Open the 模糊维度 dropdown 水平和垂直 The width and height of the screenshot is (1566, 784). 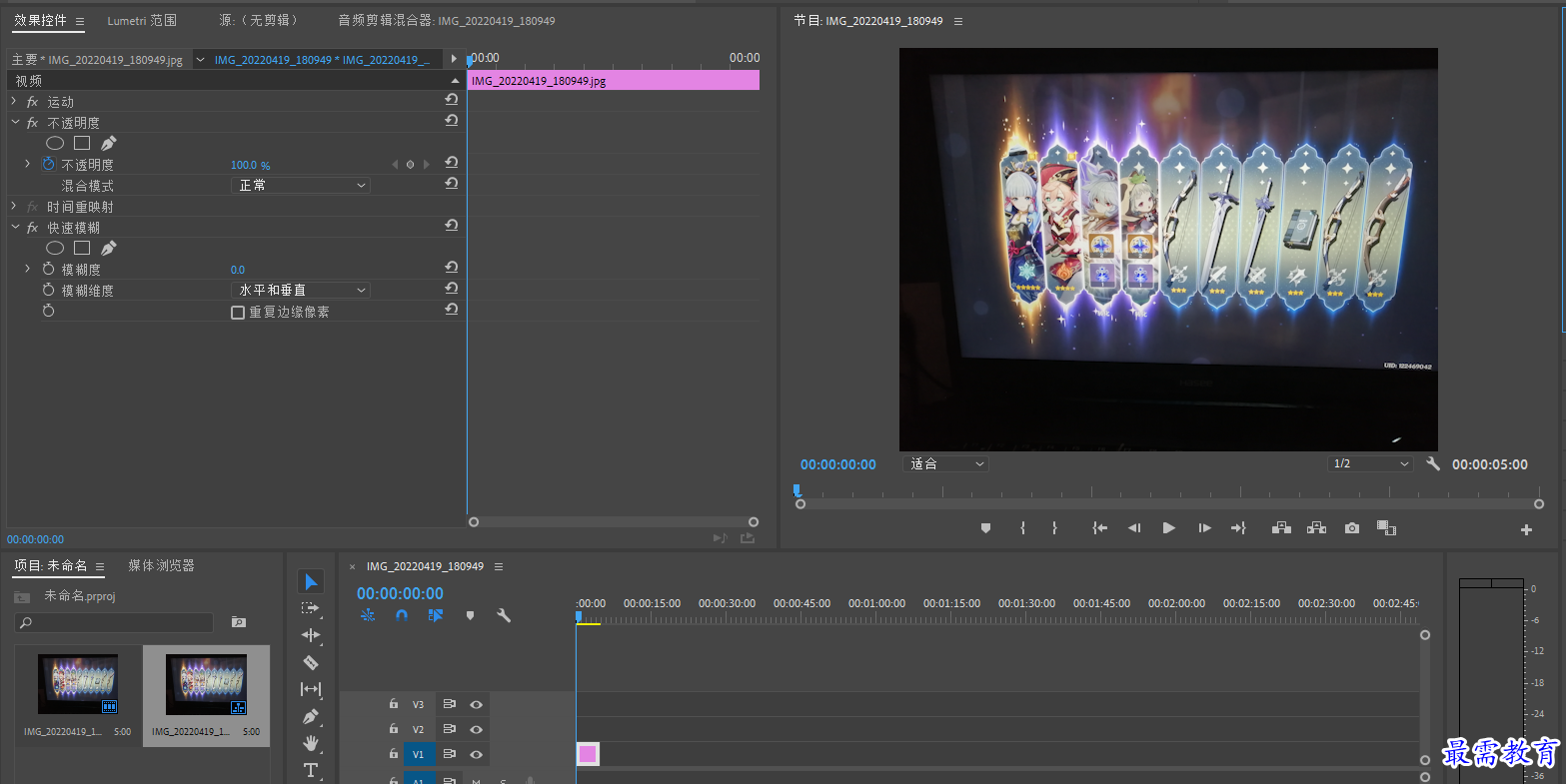tap(300, 290)
